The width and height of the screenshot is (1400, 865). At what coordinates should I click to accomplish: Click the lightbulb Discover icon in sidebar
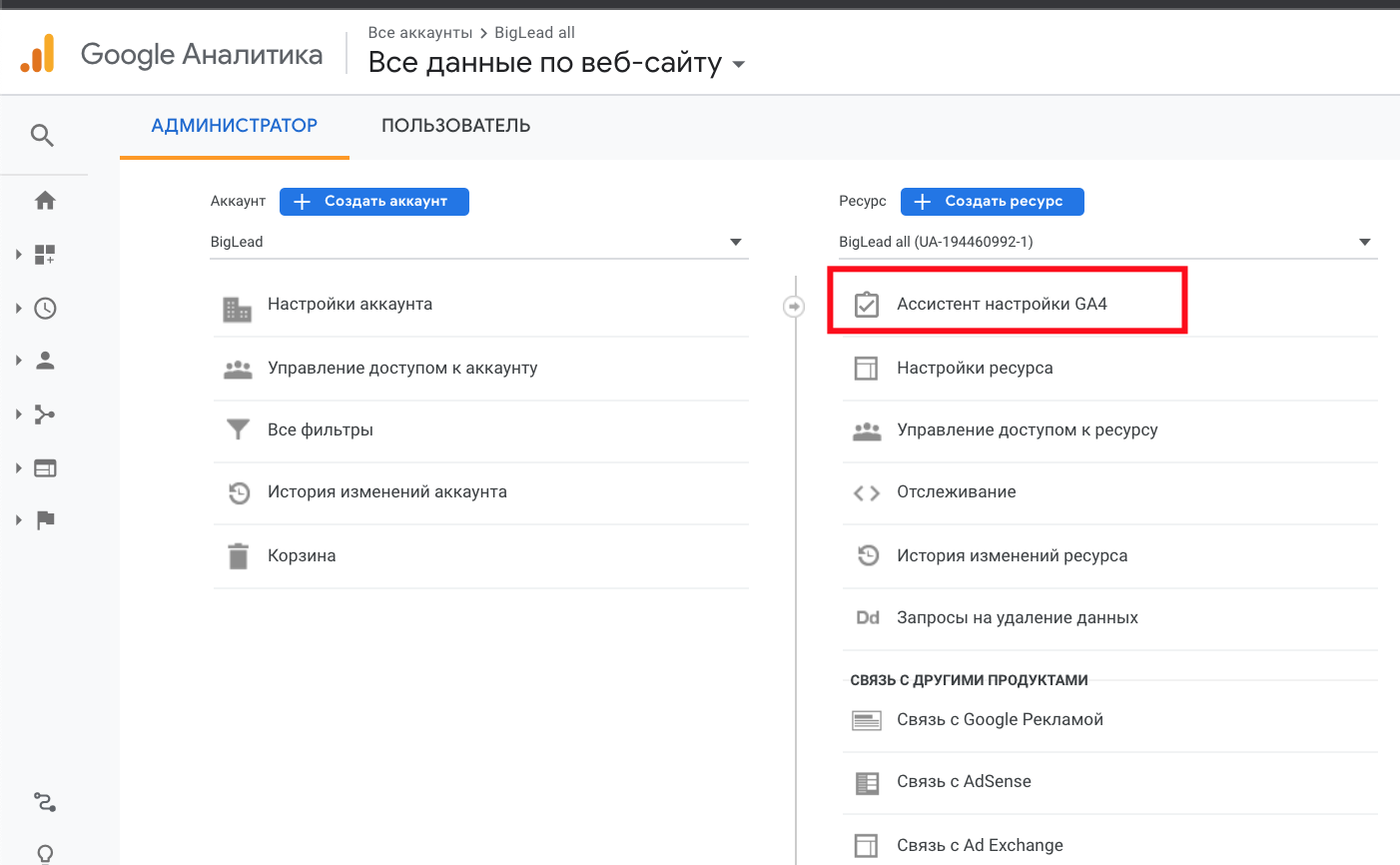point(45,853)
